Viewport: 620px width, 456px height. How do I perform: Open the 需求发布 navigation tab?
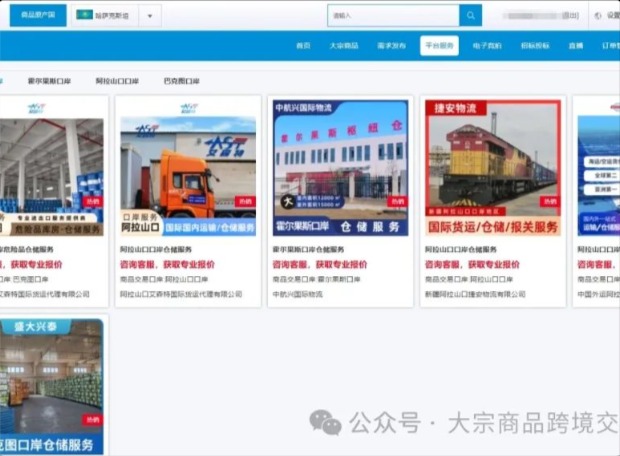click(x=391, y=45)
